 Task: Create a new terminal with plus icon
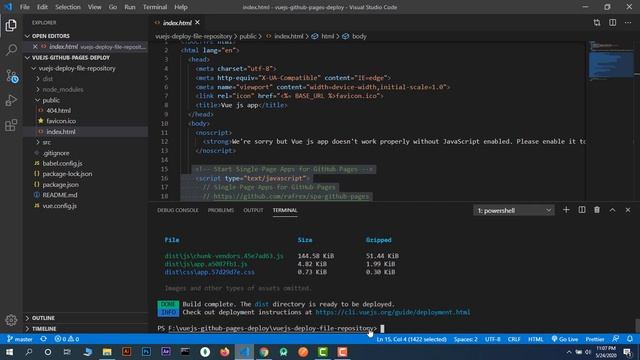tap(566, 210)
